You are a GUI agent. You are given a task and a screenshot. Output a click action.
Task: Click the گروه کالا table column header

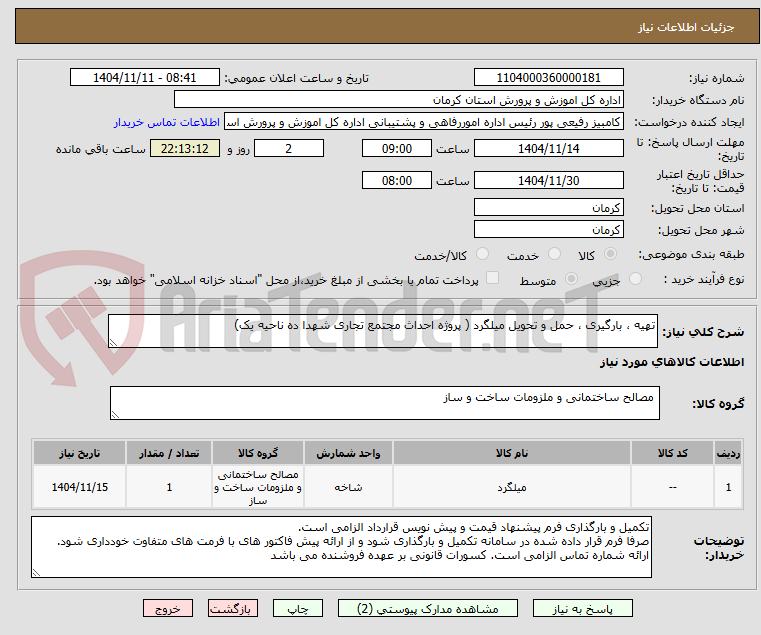258,453
